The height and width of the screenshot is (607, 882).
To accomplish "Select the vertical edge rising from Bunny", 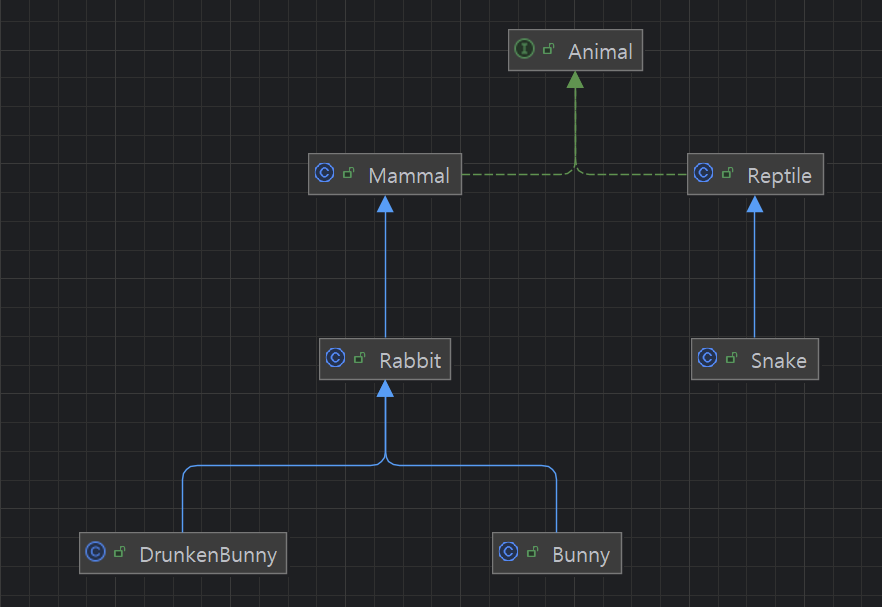I will click(556, 503).
